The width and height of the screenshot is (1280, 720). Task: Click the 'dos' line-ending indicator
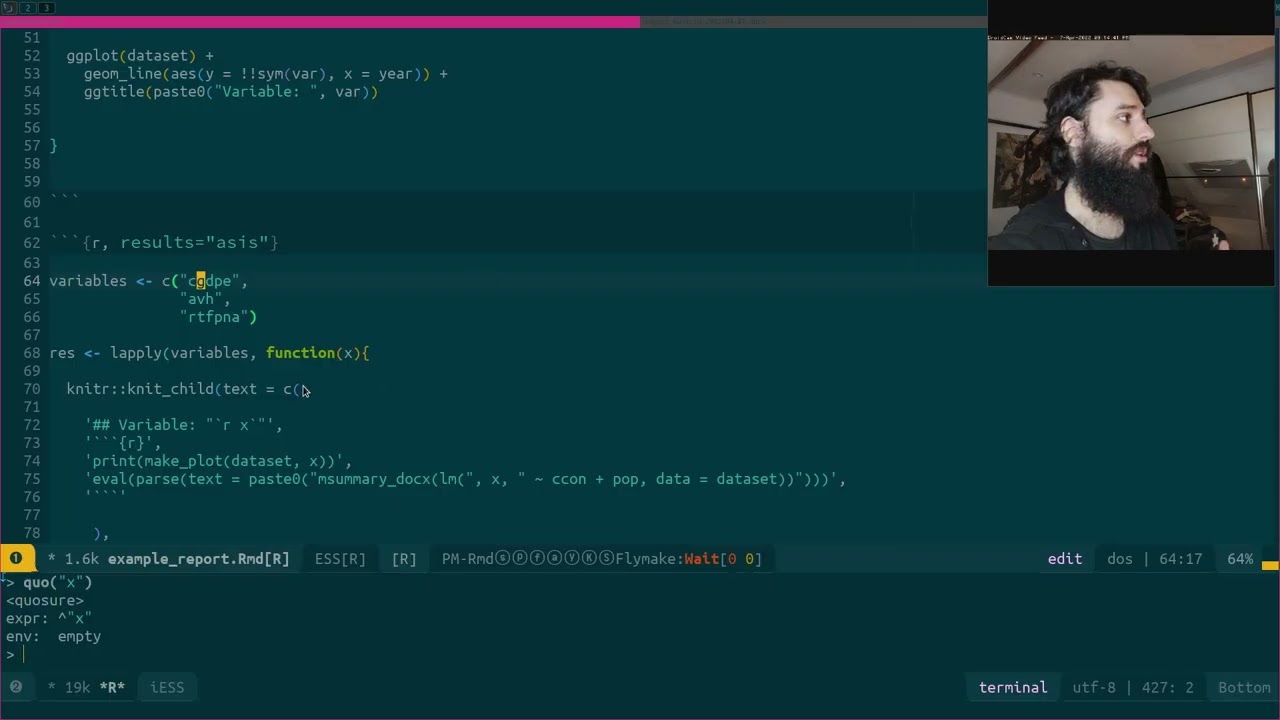pos(1120,559)
